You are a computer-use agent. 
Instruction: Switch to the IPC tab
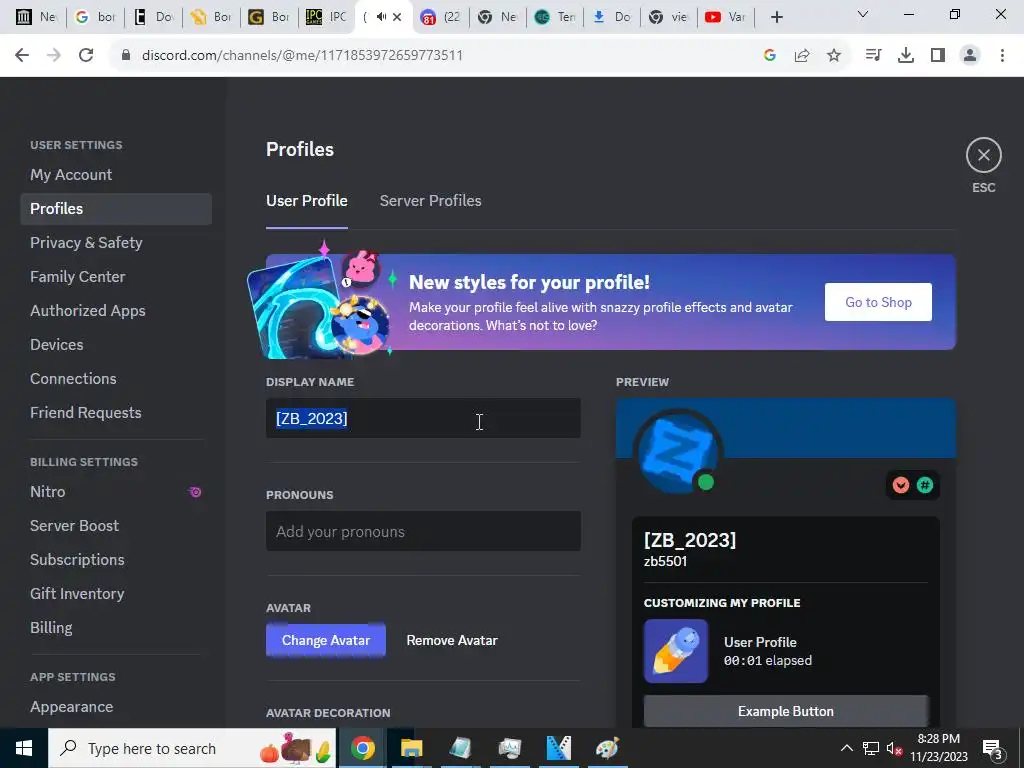(327, 17)
